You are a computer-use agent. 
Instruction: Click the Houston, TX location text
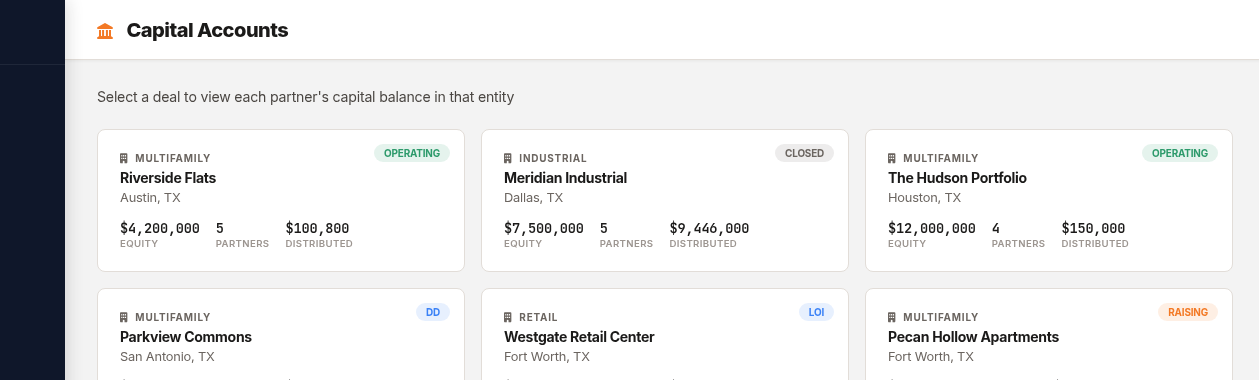(924, 198)
